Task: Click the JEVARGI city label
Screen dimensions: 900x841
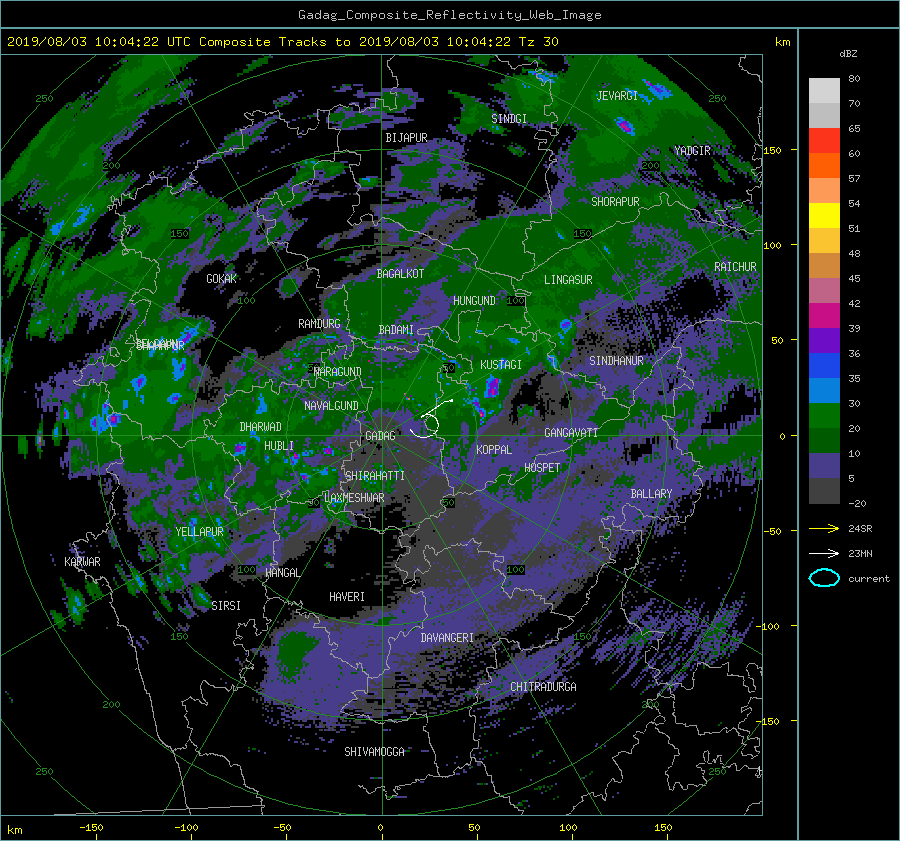Action: tap(617, 96)
